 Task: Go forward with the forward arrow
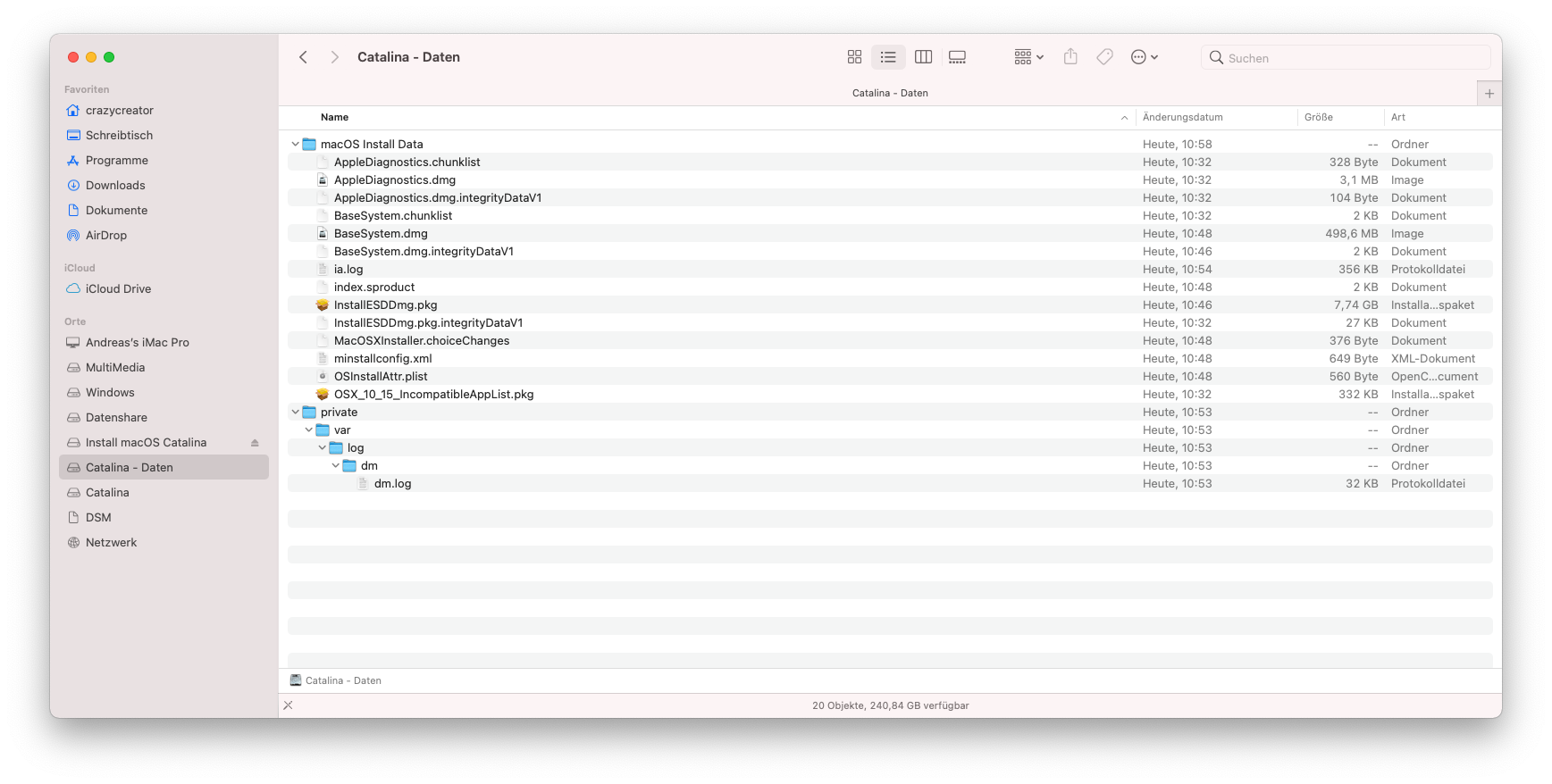334,57
